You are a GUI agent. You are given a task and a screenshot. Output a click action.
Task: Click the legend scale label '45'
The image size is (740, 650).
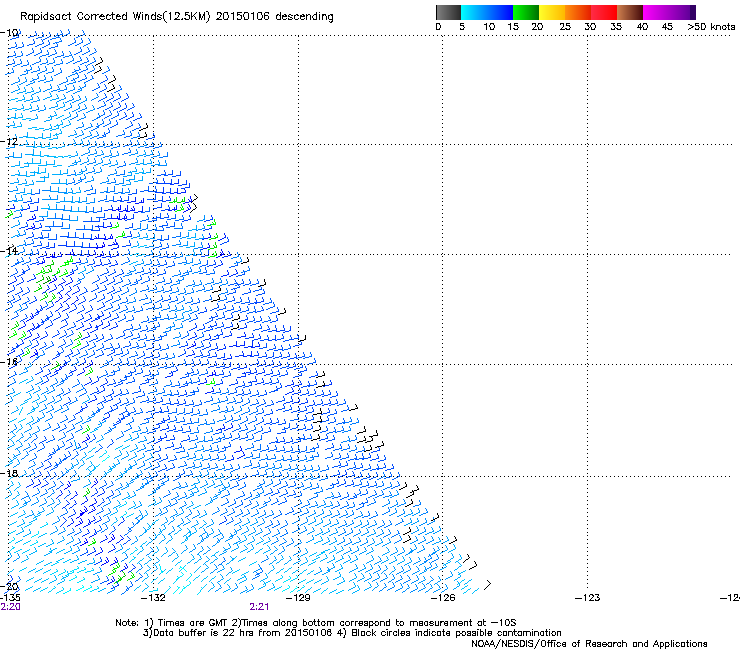click(667, 27)
